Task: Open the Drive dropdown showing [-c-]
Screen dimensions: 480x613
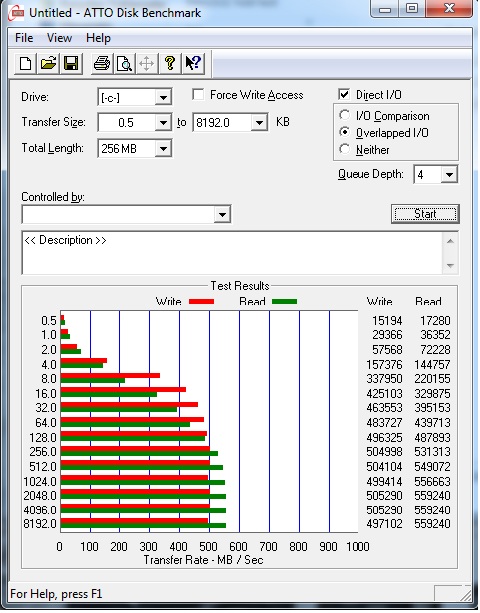Action: pos(163,97)
